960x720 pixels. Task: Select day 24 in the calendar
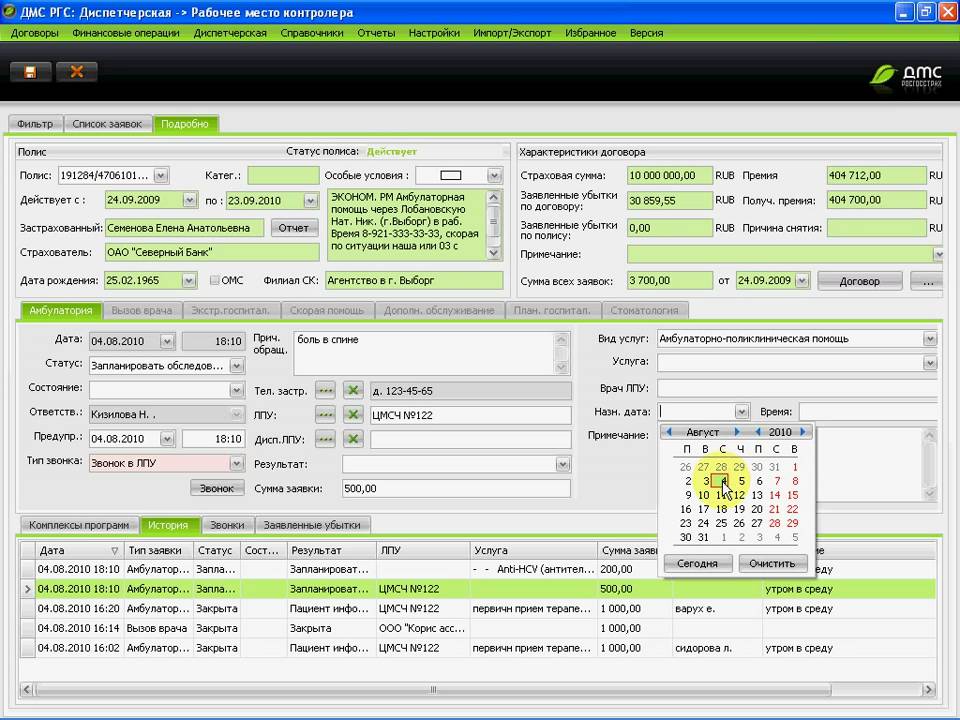703,523
